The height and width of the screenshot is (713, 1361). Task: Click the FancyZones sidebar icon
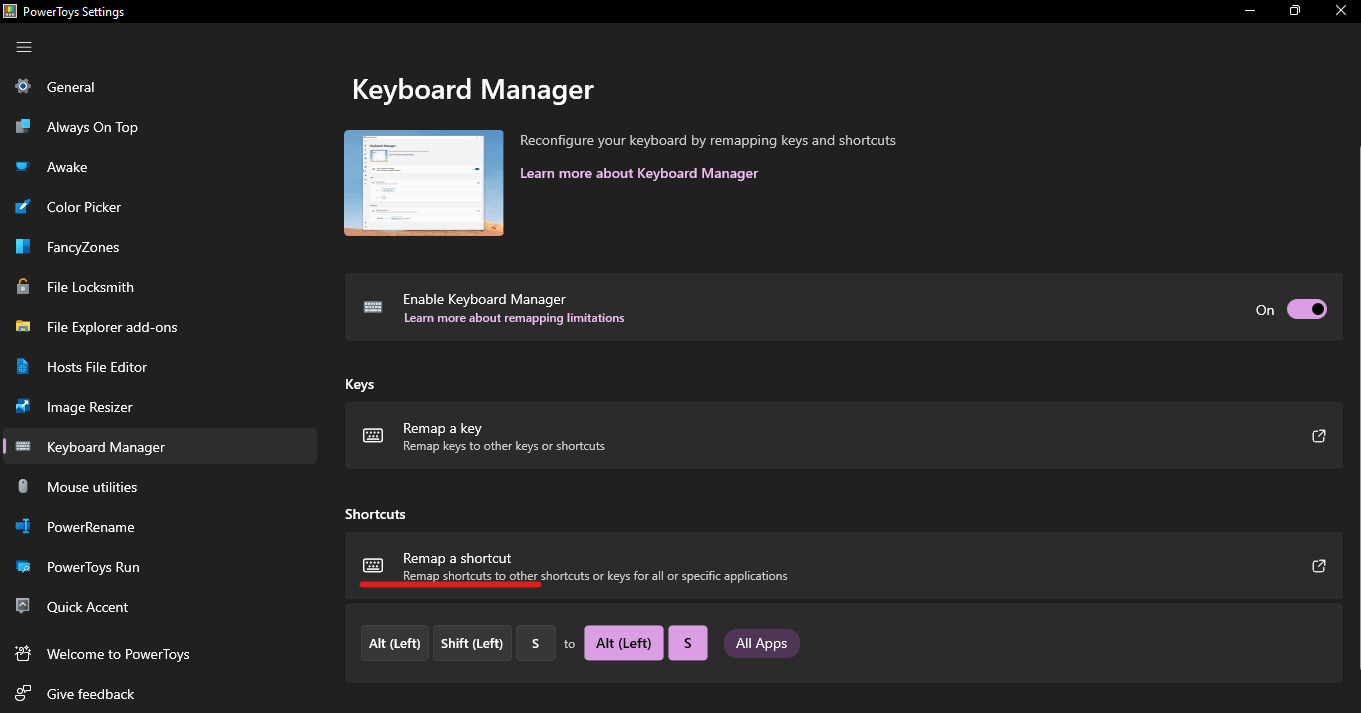click(x=24, y=247)
